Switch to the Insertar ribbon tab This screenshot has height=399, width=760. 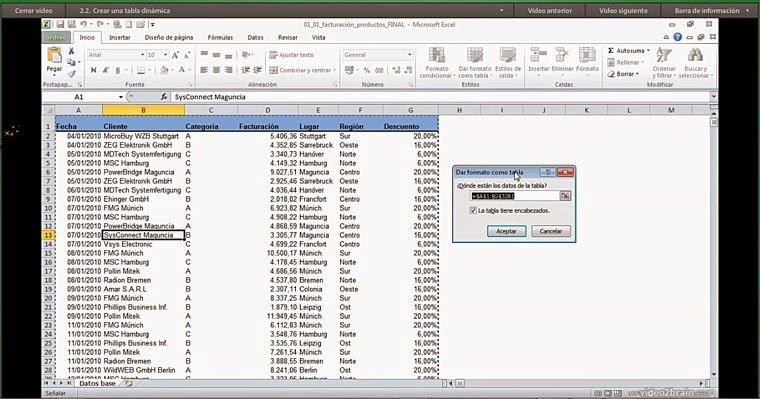tap(119, 37)
